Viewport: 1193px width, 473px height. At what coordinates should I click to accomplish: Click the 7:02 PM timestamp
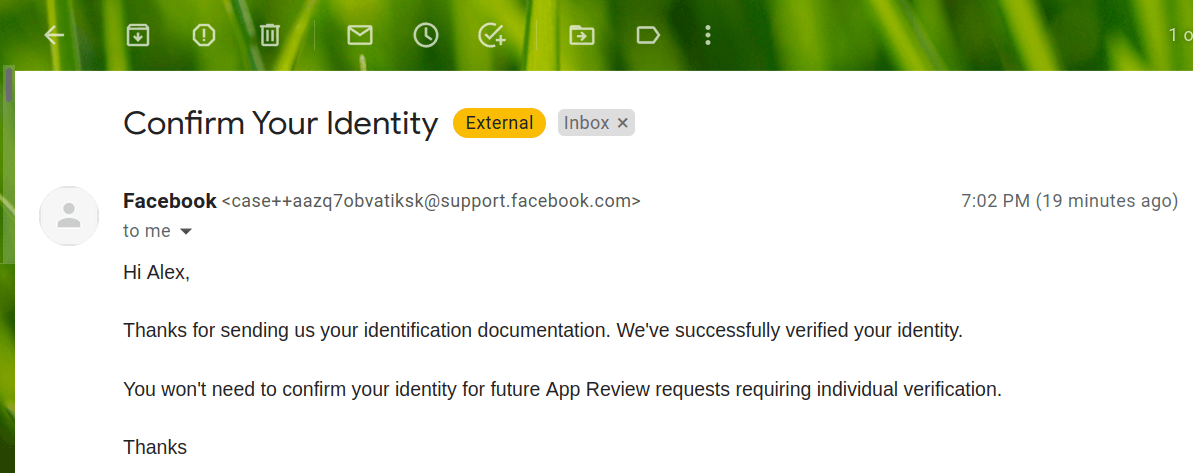click(x=1069, y=202)
